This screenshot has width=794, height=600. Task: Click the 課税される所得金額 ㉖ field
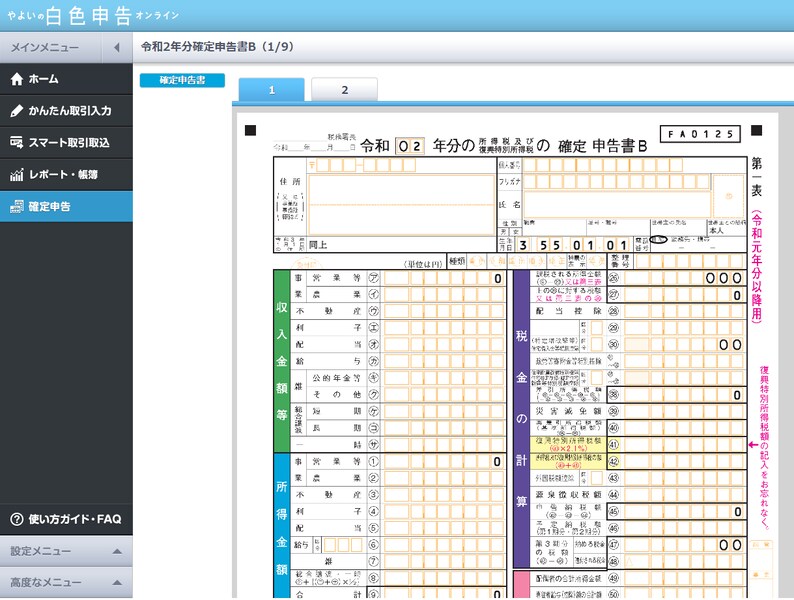click(x=684, y=278)
